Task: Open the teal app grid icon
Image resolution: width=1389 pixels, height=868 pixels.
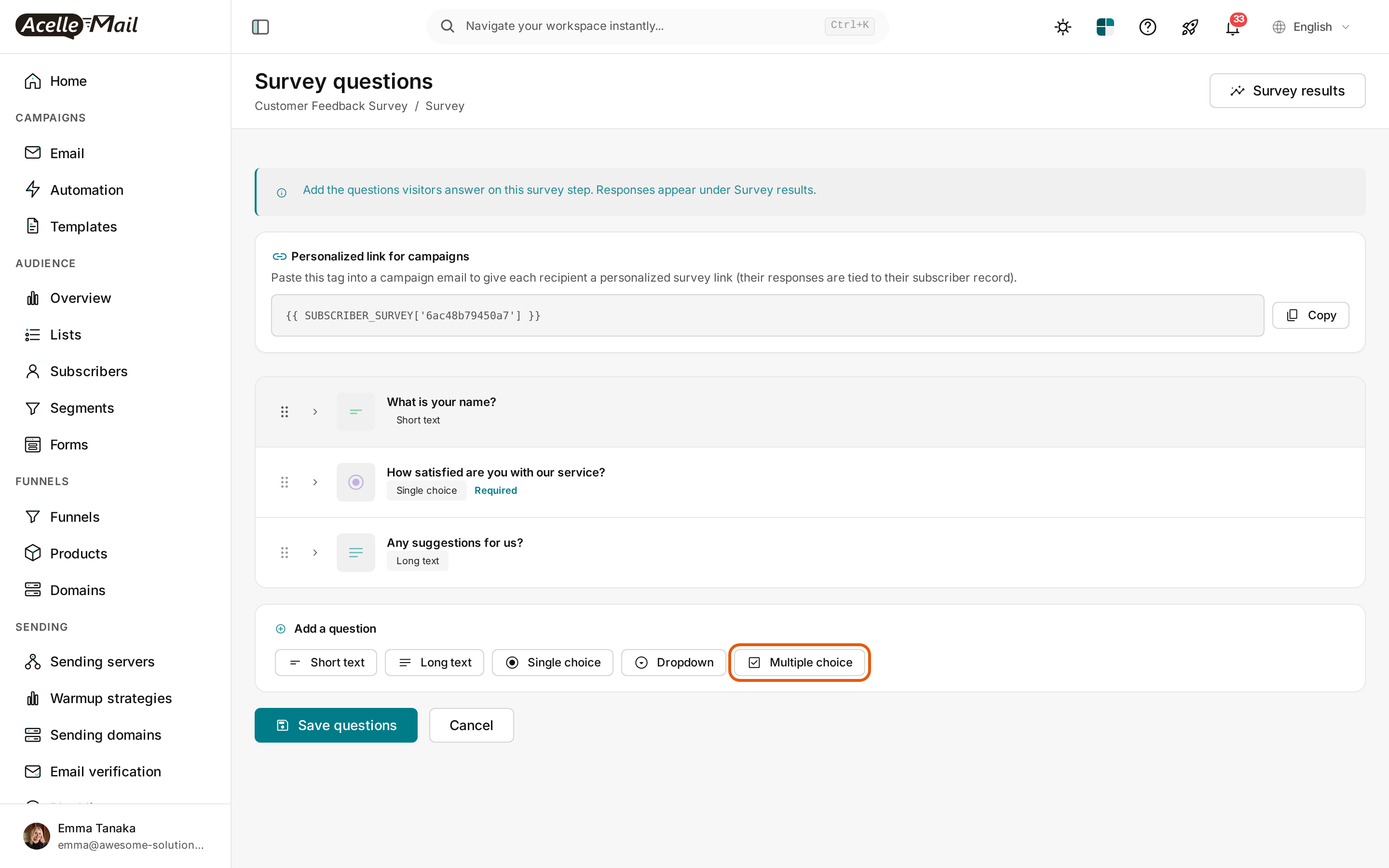Action: [1105, 27]
